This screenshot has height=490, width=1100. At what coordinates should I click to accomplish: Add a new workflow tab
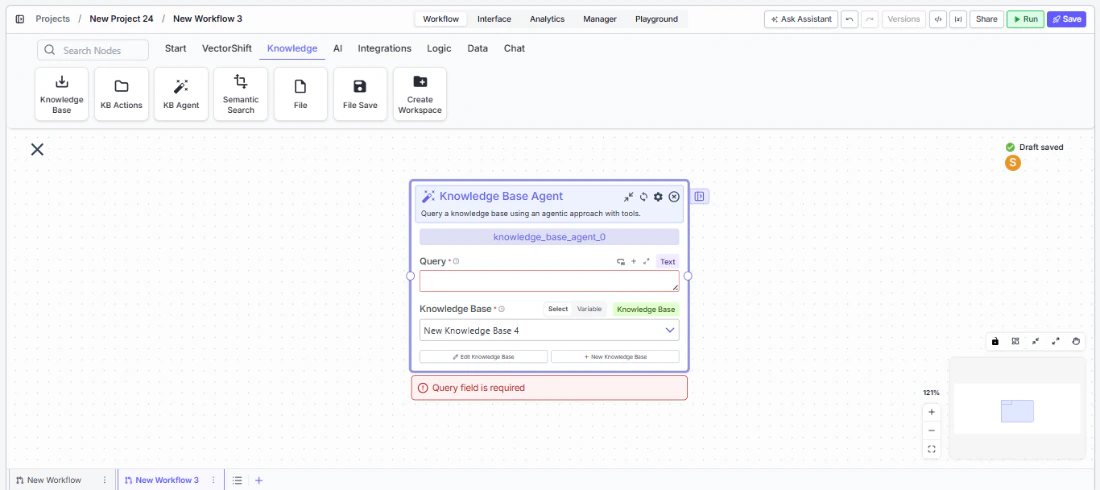259,480
